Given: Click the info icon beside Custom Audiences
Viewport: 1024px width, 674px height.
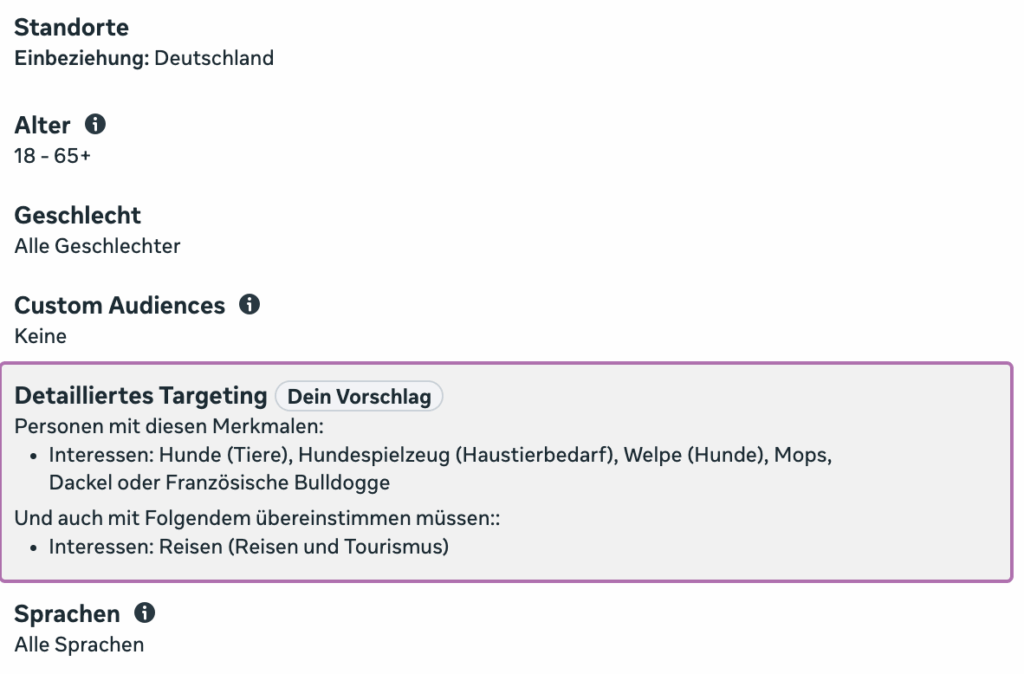Looking at the screenshot, I should coord(249,304).
